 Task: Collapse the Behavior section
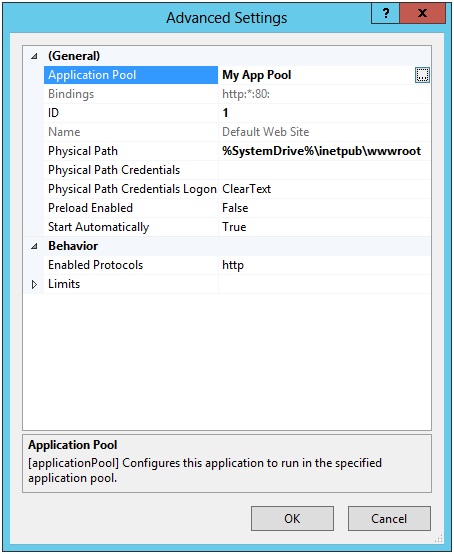point(34,246)
